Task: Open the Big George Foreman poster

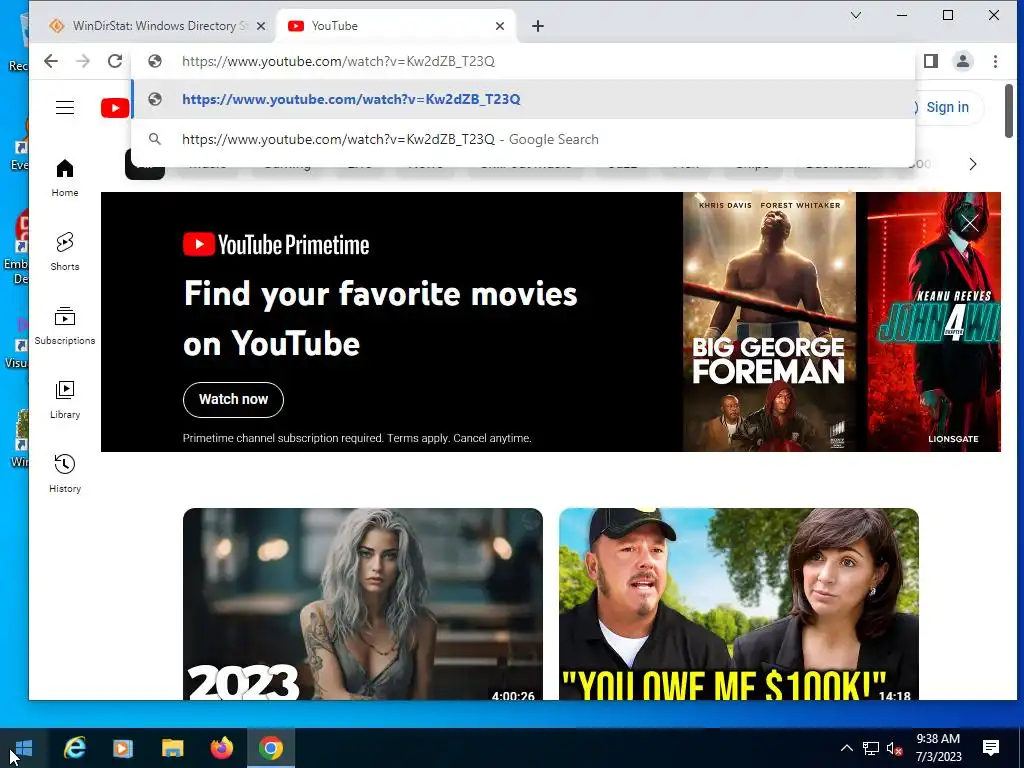Action: coord(769,321)
